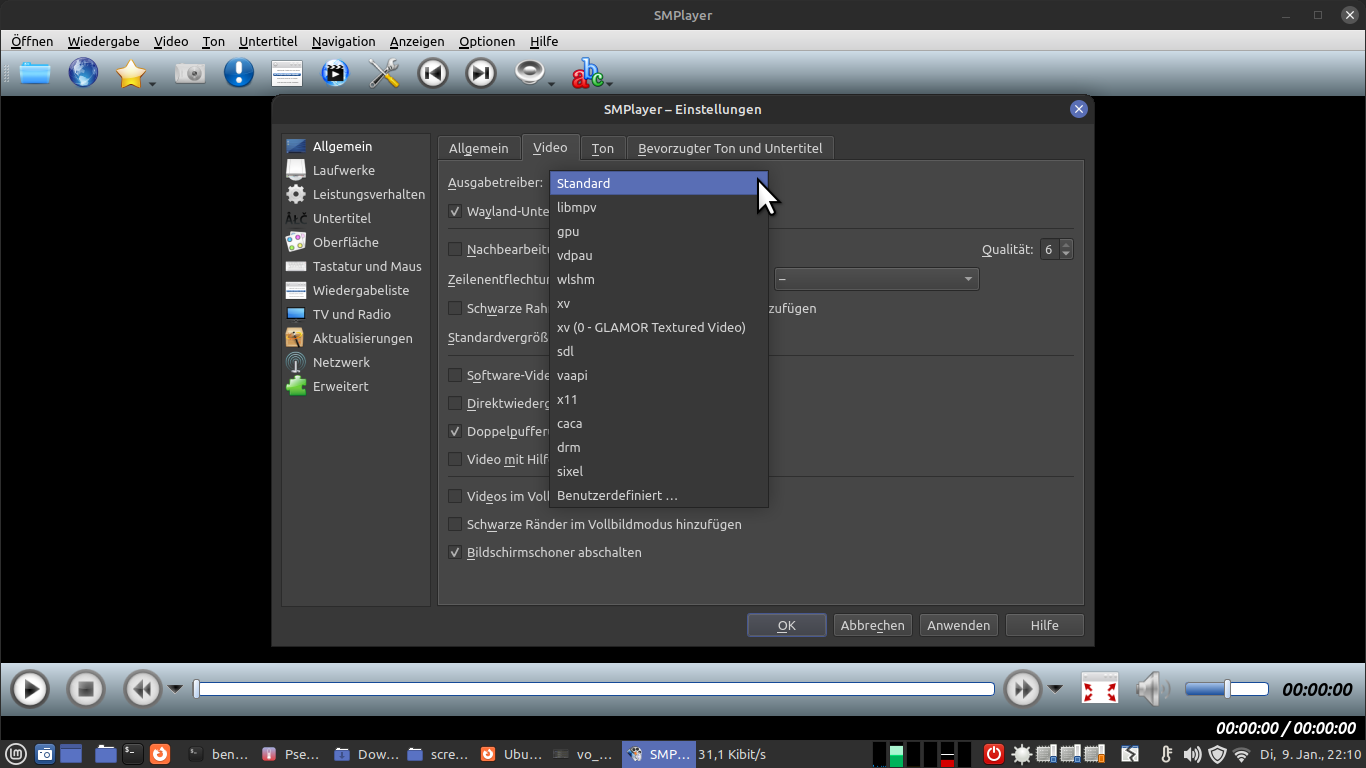Switch to the Ton tab

[x=602, y=148]
